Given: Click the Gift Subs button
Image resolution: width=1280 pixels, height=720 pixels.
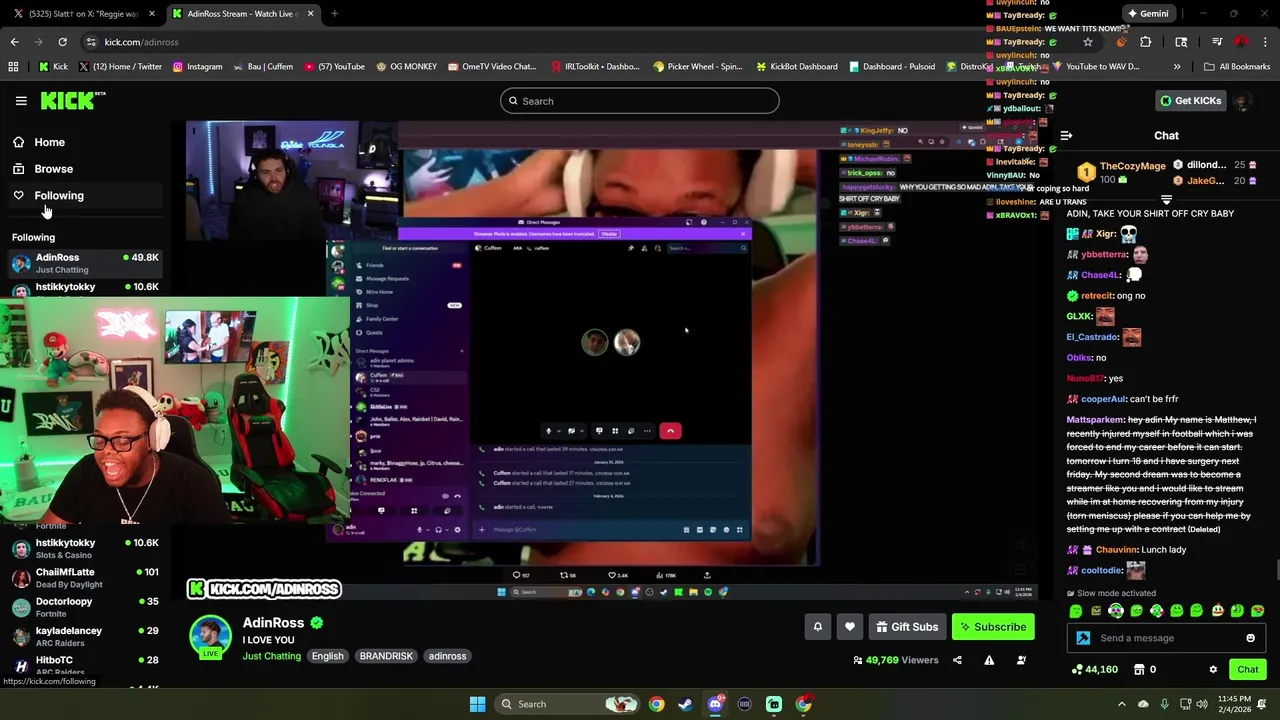Looking at the screenshot, I should [x=907, y=627].
